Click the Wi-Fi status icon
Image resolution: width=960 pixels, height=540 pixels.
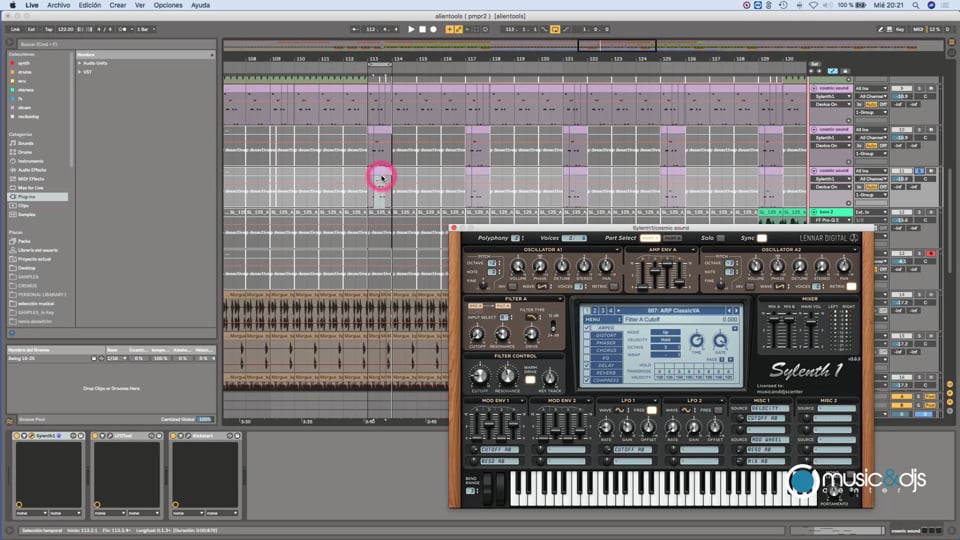tap(813, 5)
